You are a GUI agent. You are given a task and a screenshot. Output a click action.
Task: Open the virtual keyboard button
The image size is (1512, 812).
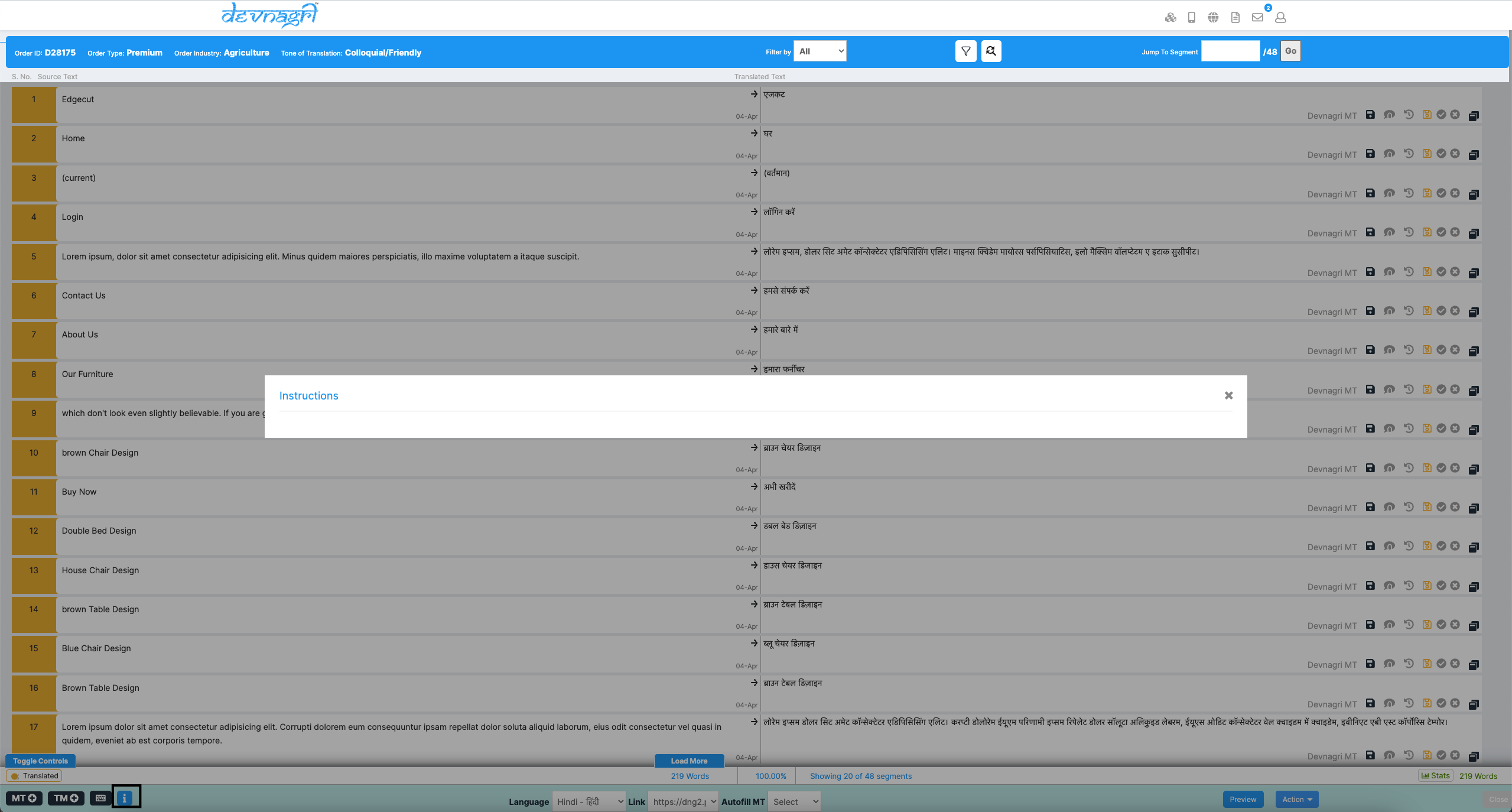(100, 798)
